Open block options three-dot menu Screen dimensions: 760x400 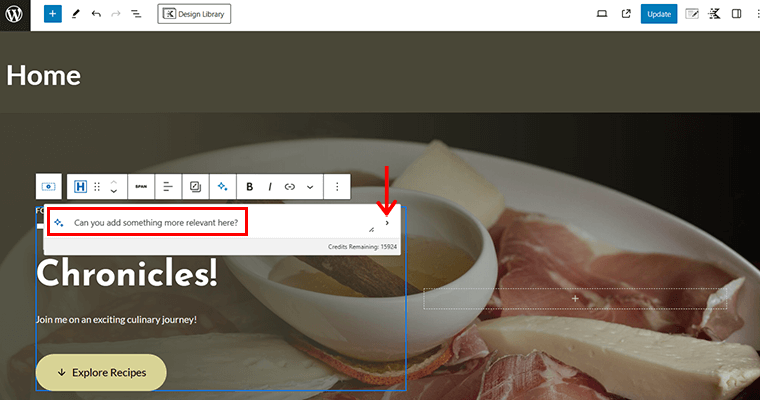point(337,187)
